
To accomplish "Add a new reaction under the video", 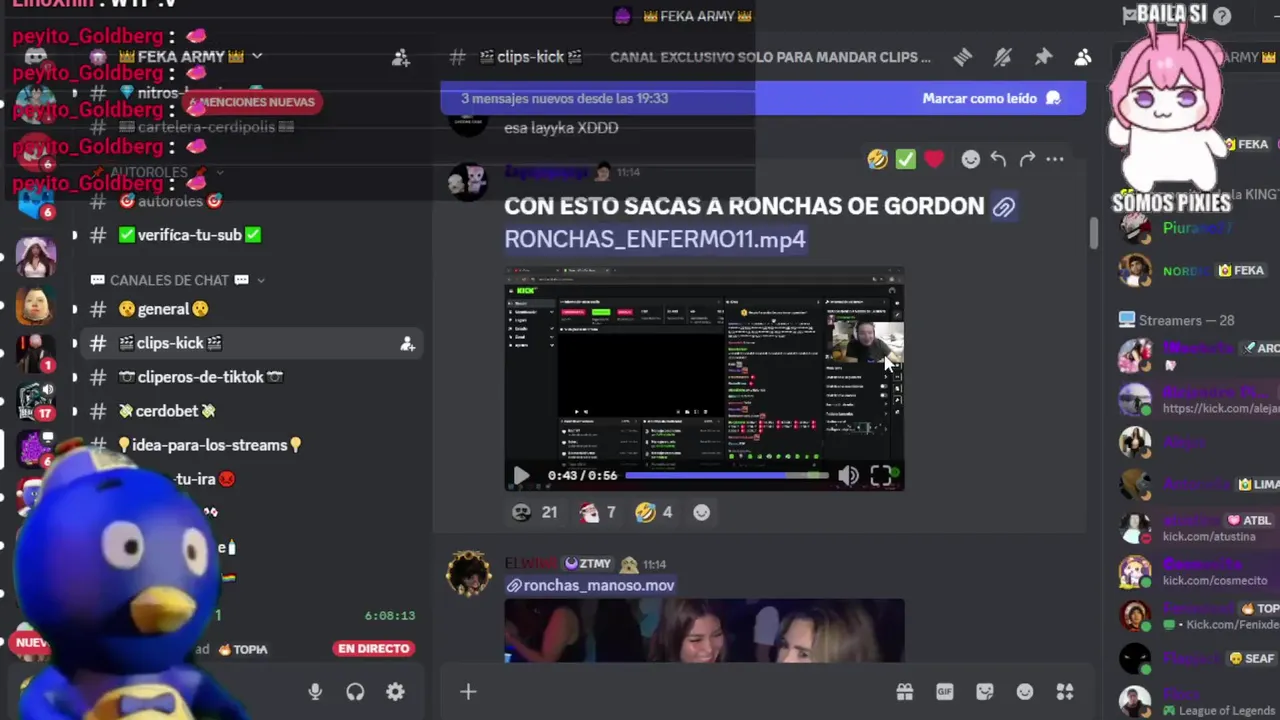I will pos(702,512).
